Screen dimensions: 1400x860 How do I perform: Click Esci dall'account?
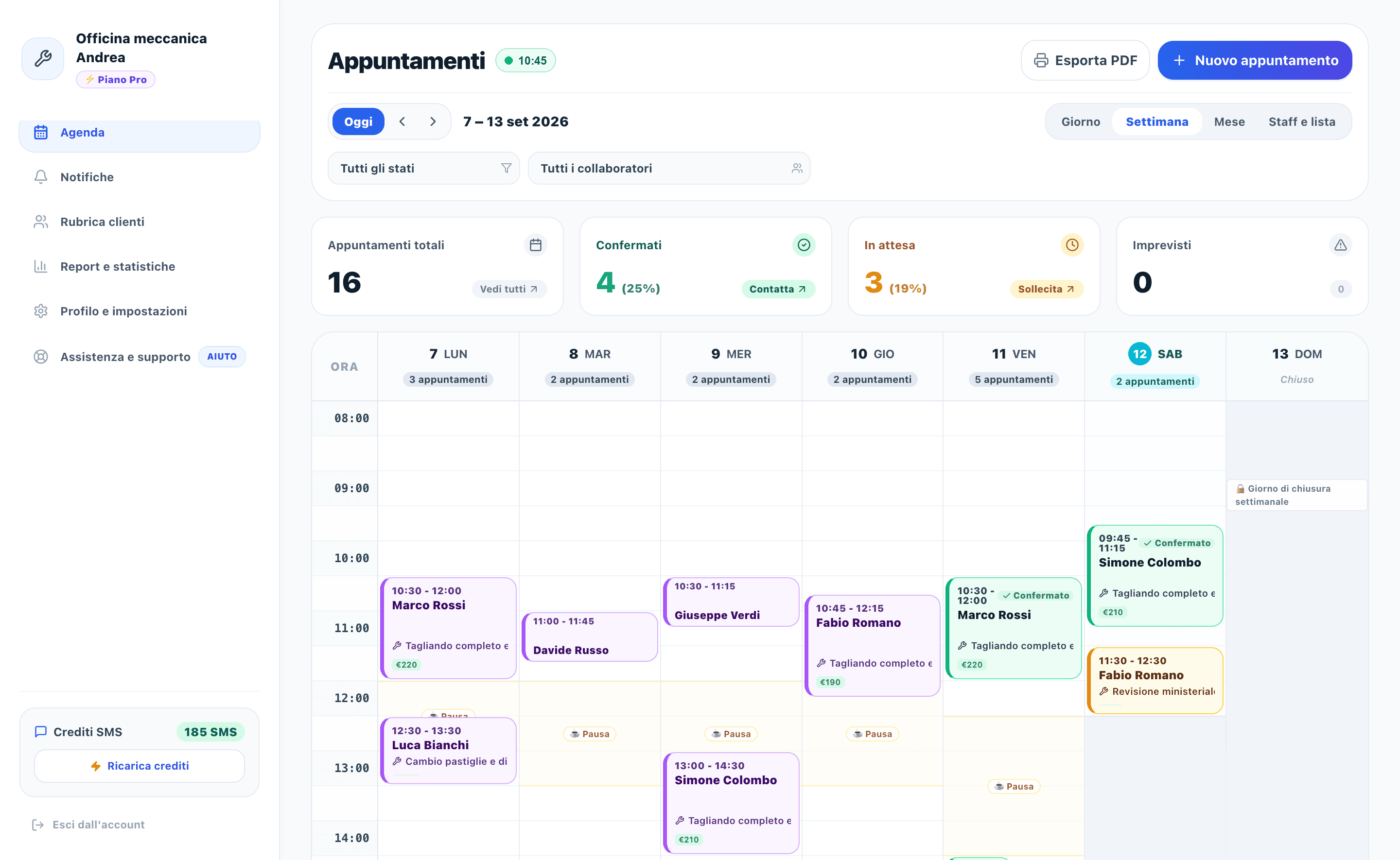(x=88, y=824)
